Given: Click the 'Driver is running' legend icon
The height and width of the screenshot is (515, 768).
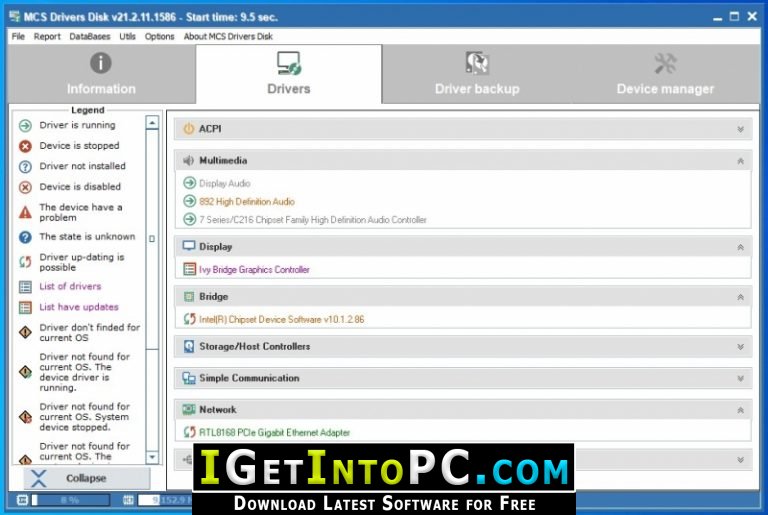Looking at the screenshot, I should click(25, 126).
